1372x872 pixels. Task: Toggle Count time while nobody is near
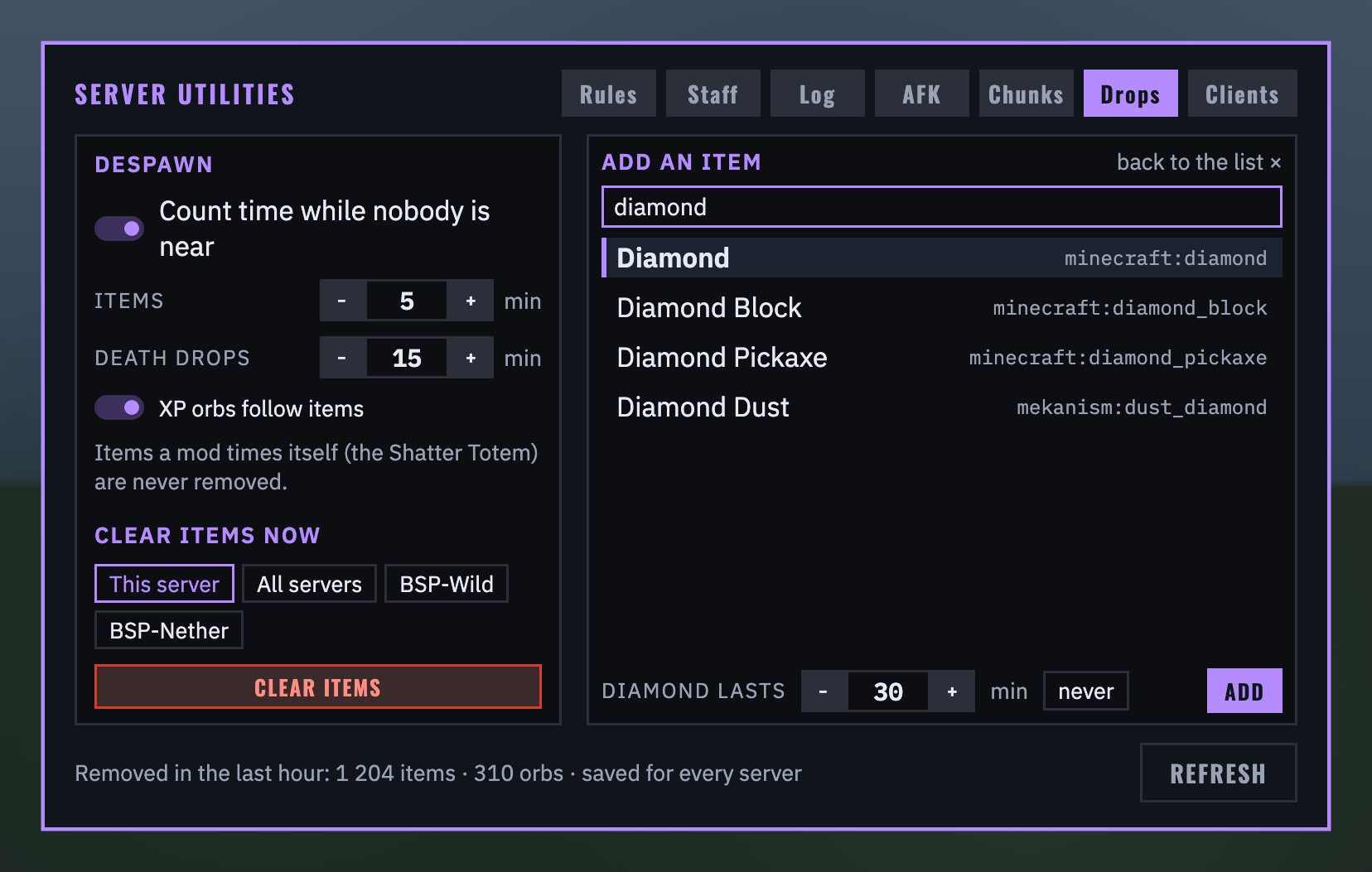pos(119,229)
